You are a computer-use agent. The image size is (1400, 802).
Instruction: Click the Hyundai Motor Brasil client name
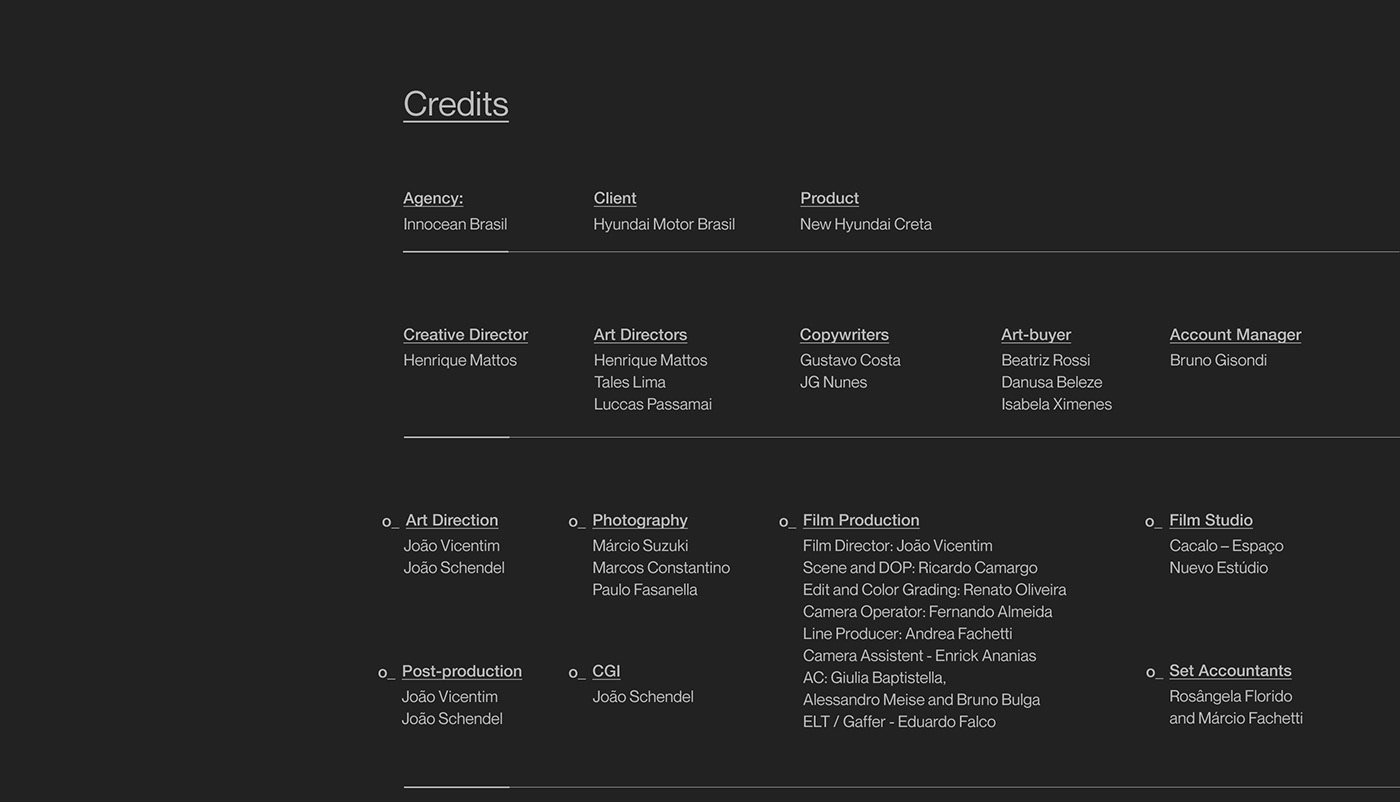tap(664, 224)
